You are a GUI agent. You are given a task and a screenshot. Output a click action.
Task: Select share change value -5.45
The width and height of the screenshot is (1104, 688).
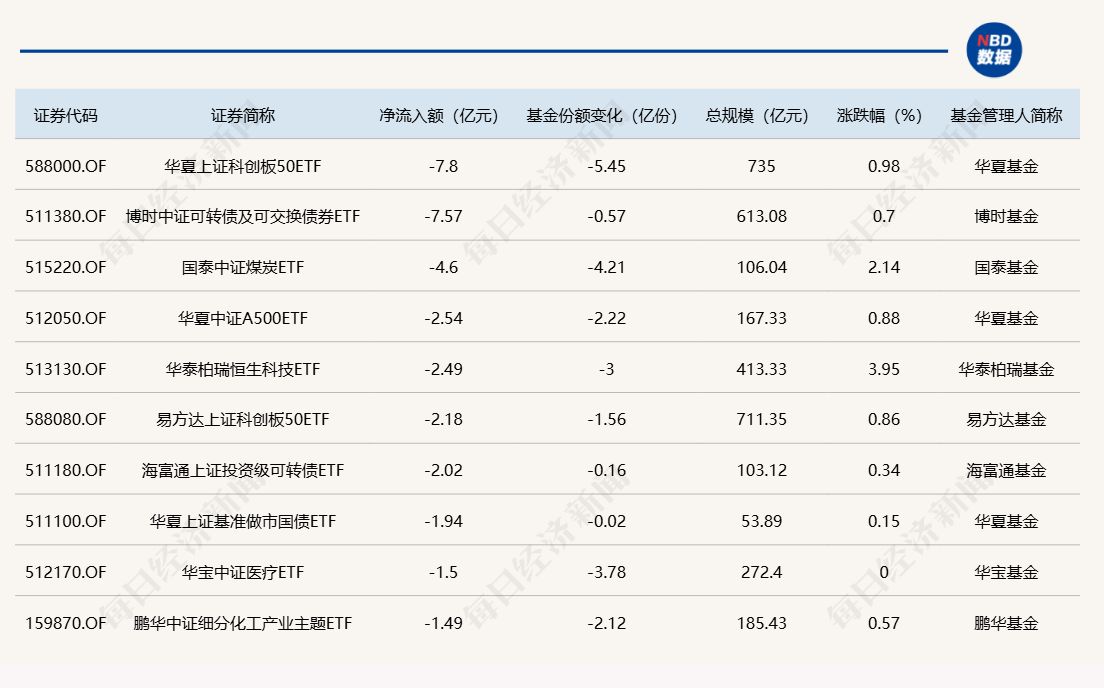click(606, 166)
